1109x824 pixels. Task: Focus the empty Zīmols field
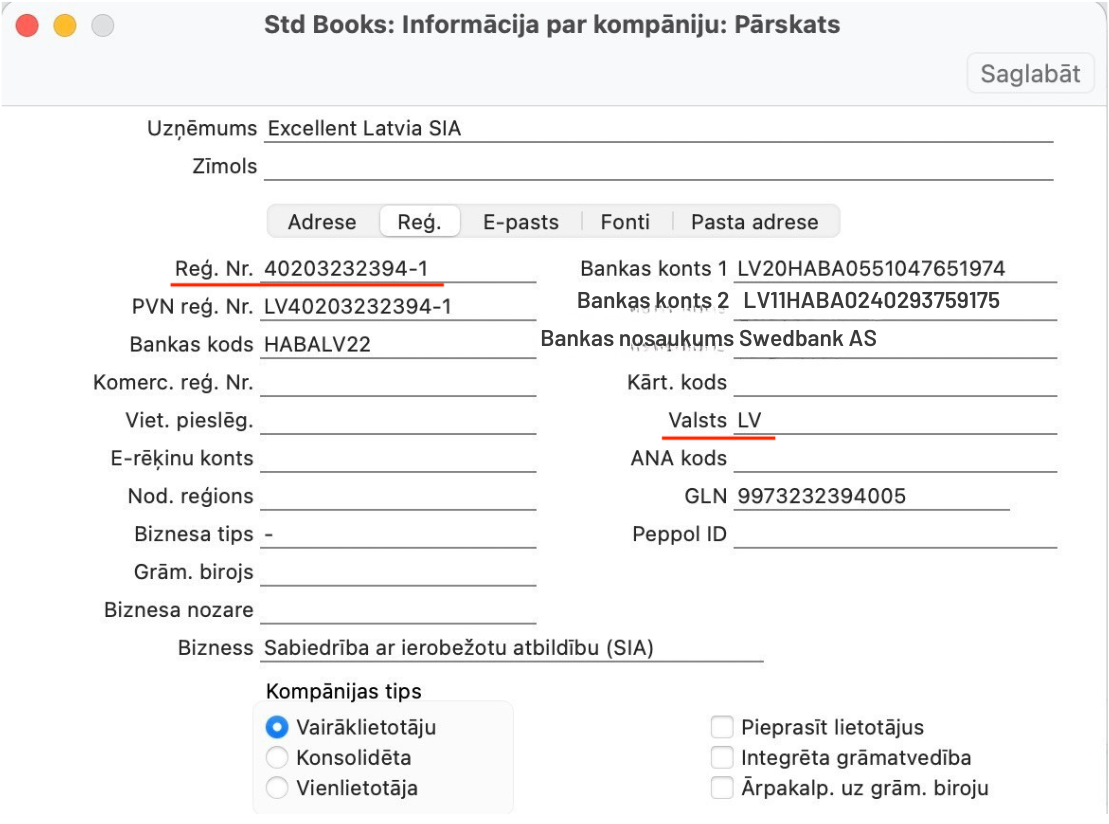tap(656, 167)
